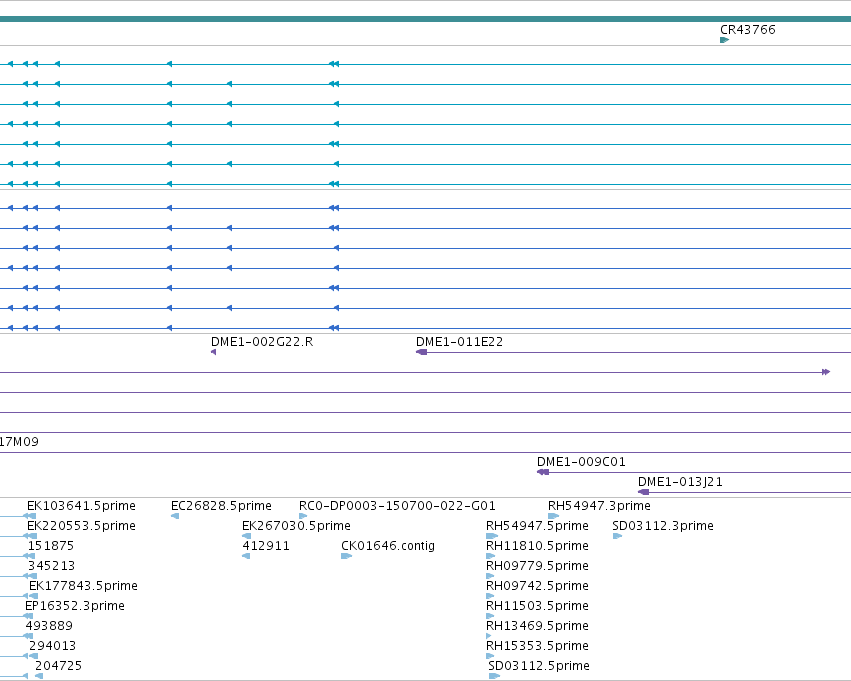Select the EK103641.5prime EST label
This screenshot has width=851, height=681.
tap(81, 506)
